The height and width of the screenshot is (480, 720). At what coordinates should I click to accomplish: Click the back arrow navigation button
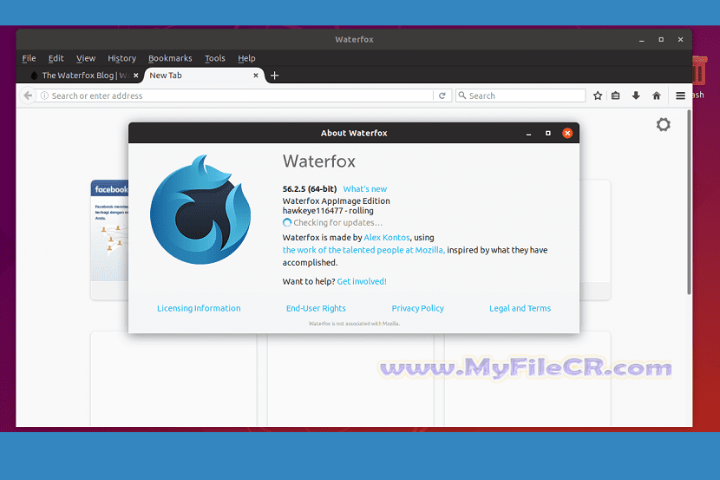tap(28, 96)
